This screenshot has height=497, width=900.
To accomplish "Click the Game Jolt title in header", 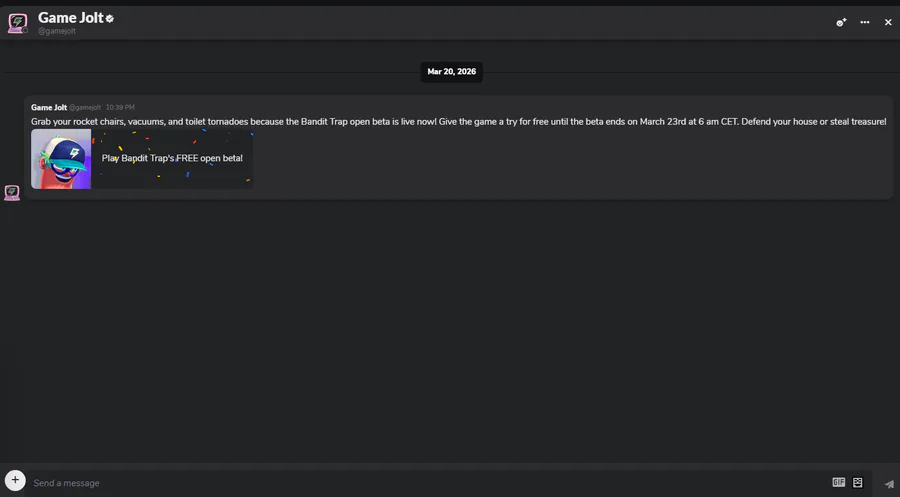I will point(69,17).
